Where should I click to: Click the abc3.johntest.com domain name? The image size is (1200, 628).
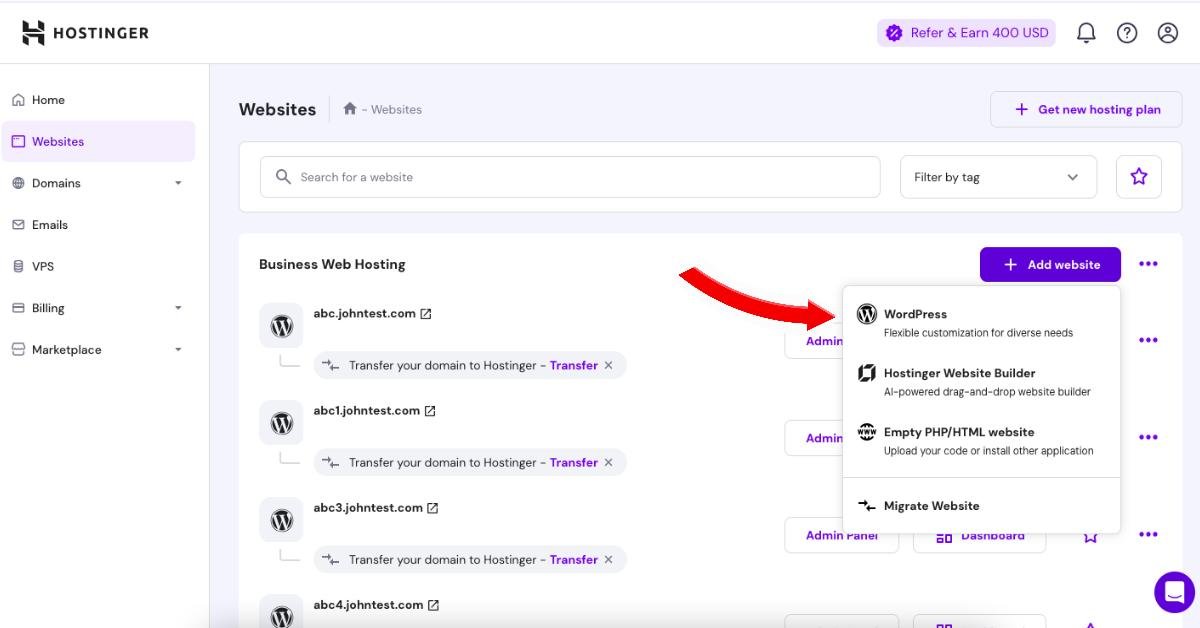tap(368, 507)
